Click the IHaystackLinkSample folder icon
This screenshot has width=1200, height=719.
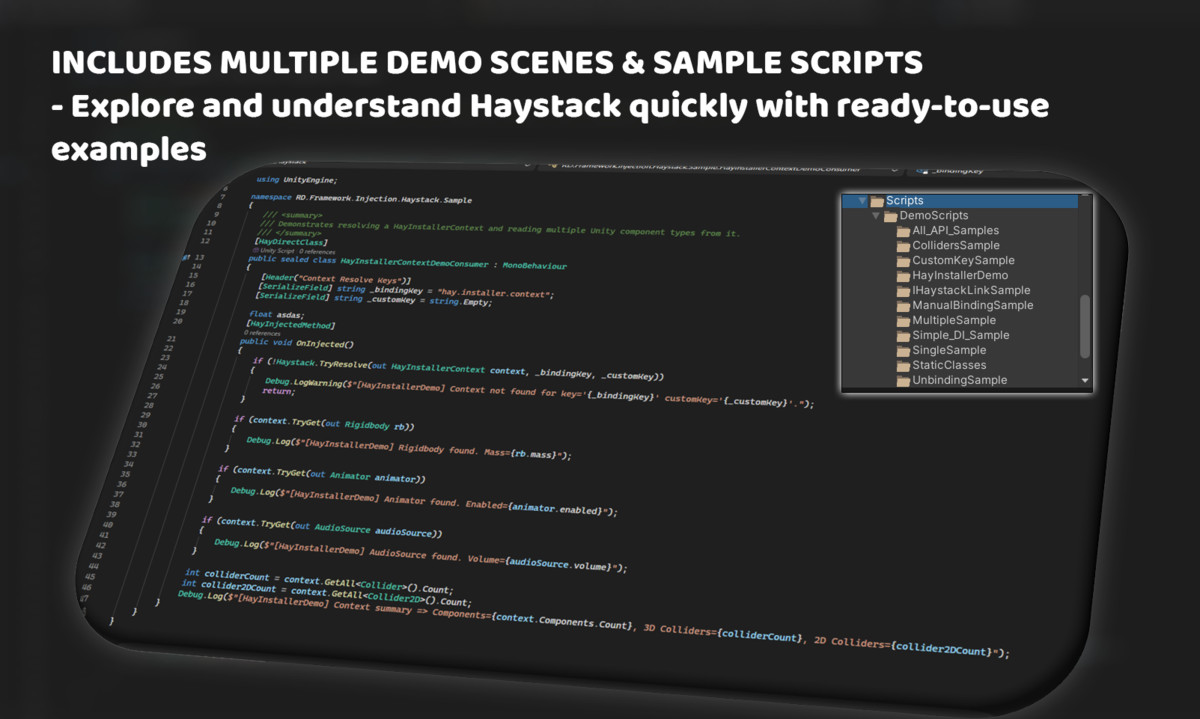pos(904,291)
